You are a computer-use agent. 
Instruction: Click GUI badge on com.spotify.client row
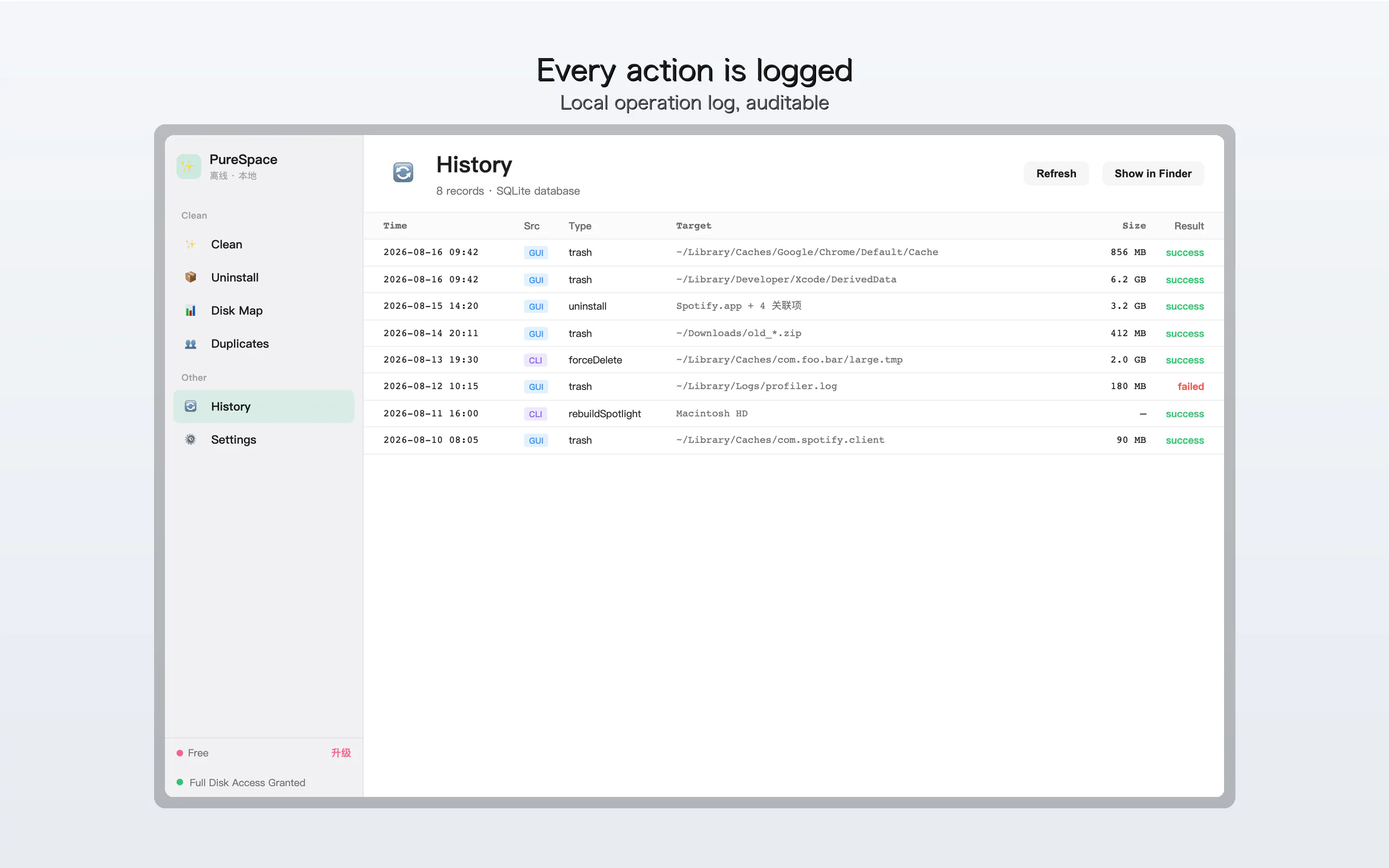pos(536,441)
